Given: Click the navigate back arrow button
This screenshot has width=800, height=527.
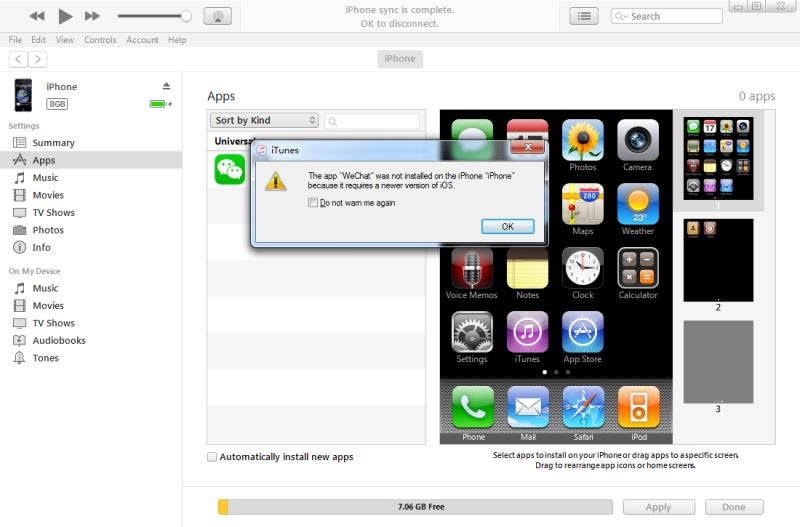Looking at the screenshot, I should (x=17, y=59).
